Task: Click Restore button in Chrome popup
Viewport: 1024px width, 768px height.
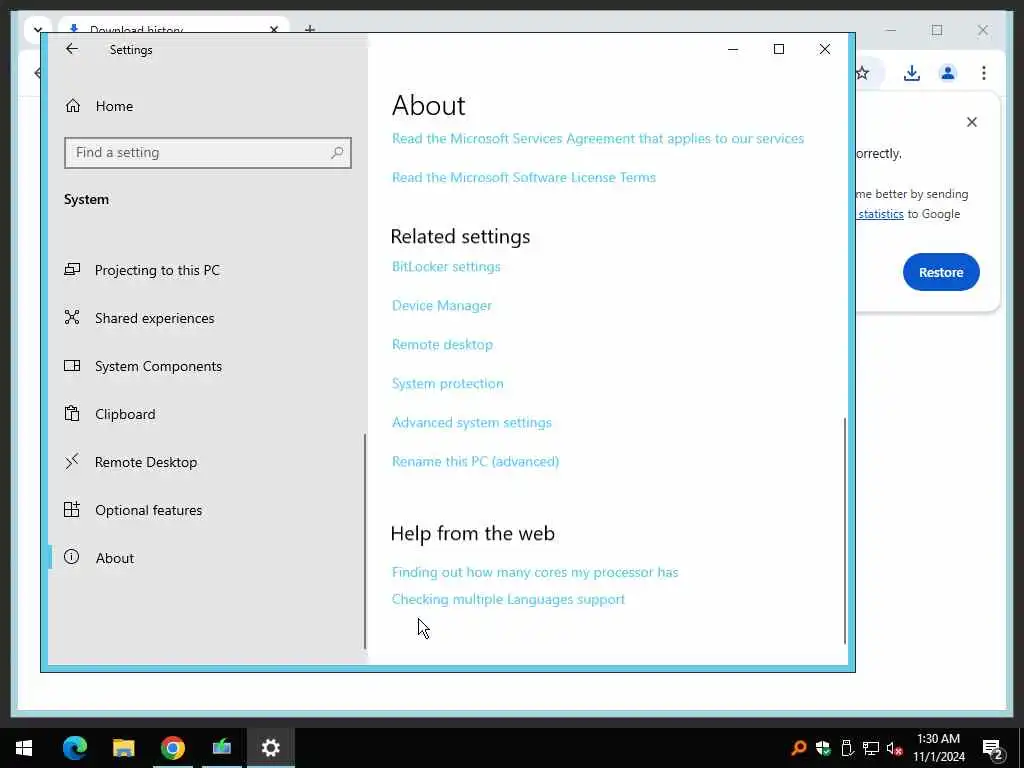Action: [x=941, y=272]
